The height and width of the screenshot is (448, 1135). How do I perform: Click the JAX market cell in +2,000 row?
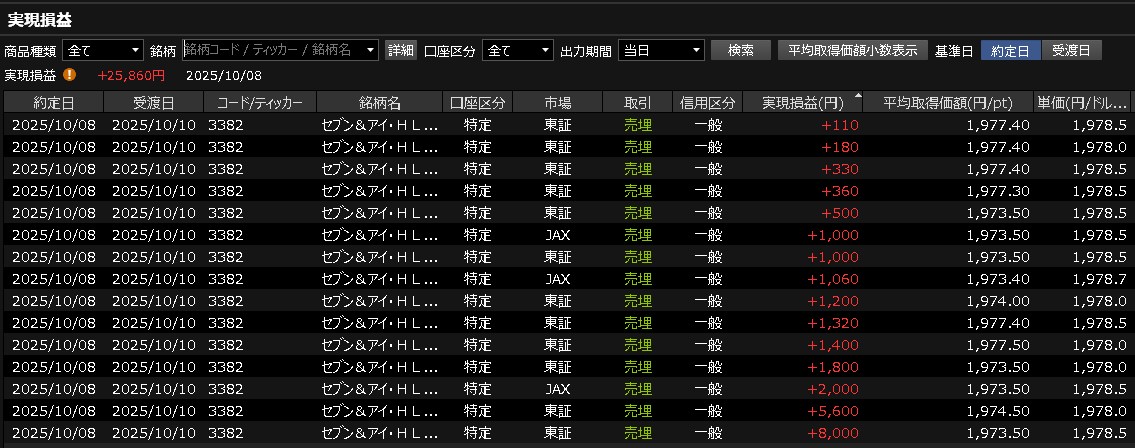(x=557, y=389)
